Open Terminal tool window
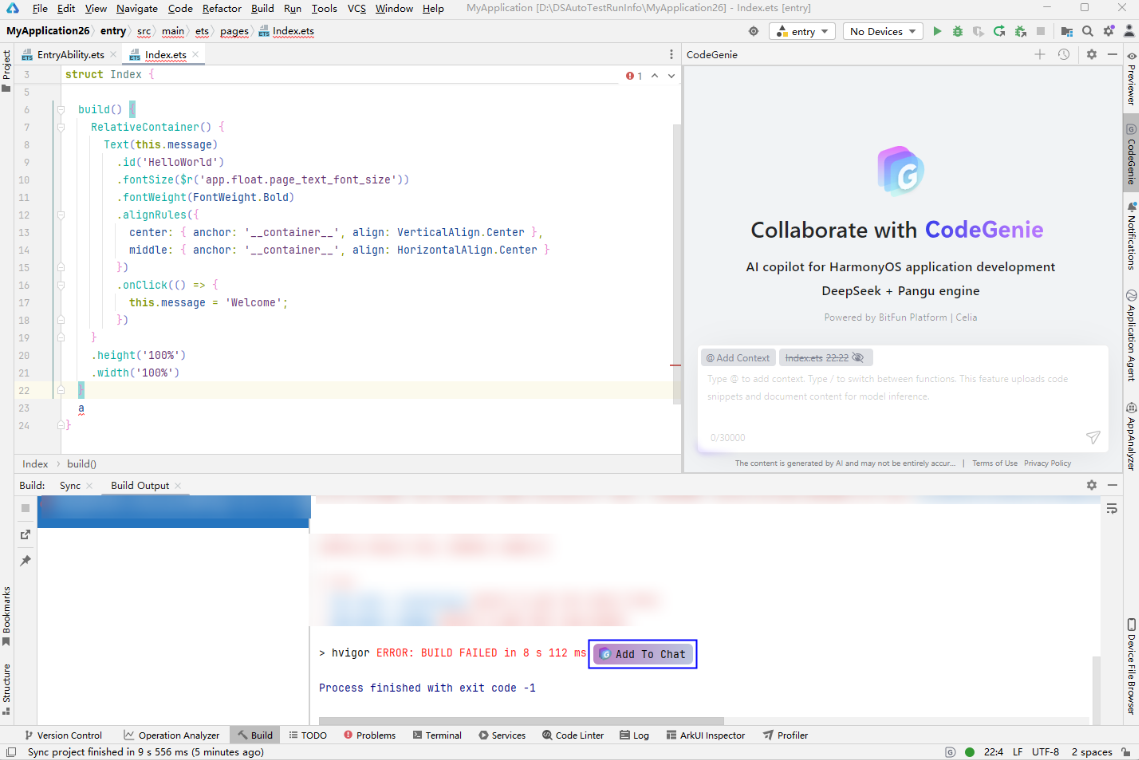 [x=437, y=735]
